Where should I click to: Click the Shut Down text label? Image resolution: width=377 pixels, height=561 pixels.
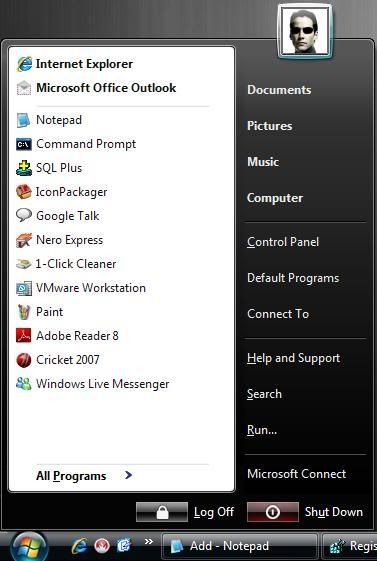pyautogui.click(x=334, y=512)
